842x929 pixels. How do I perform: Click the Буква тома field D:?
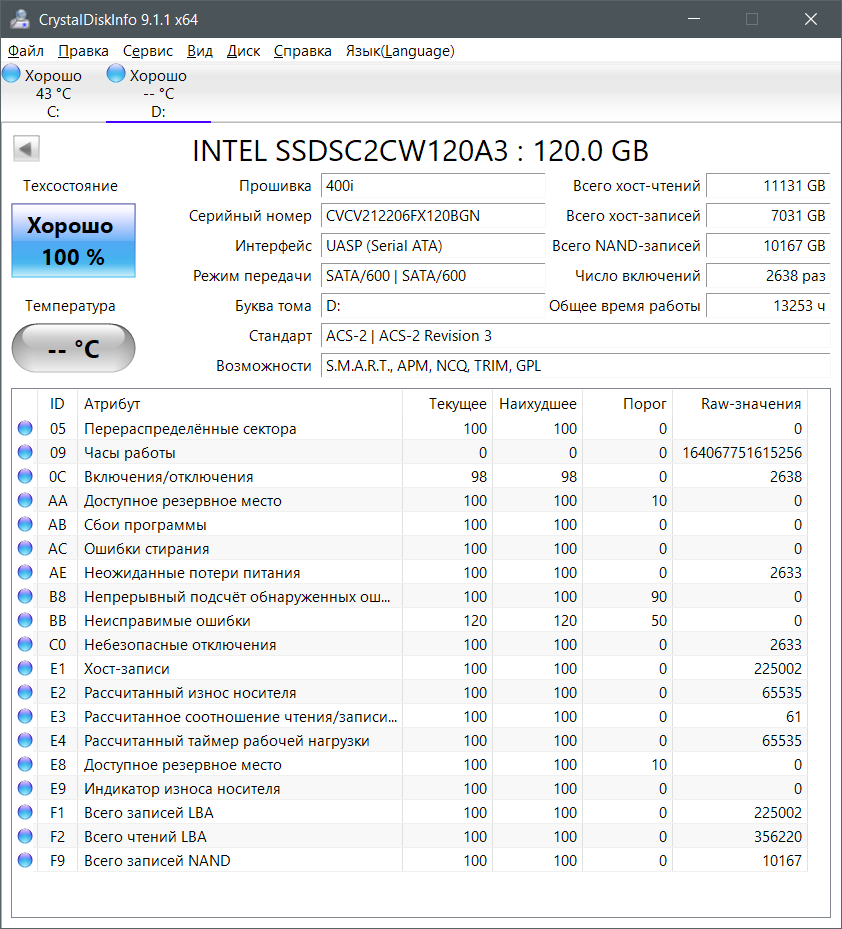click(433, 306)
